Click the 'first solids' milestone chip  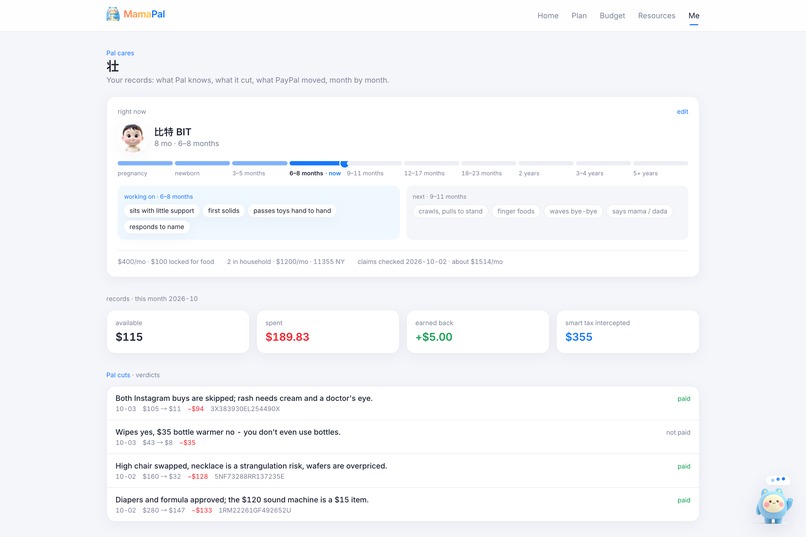[224, 211]
